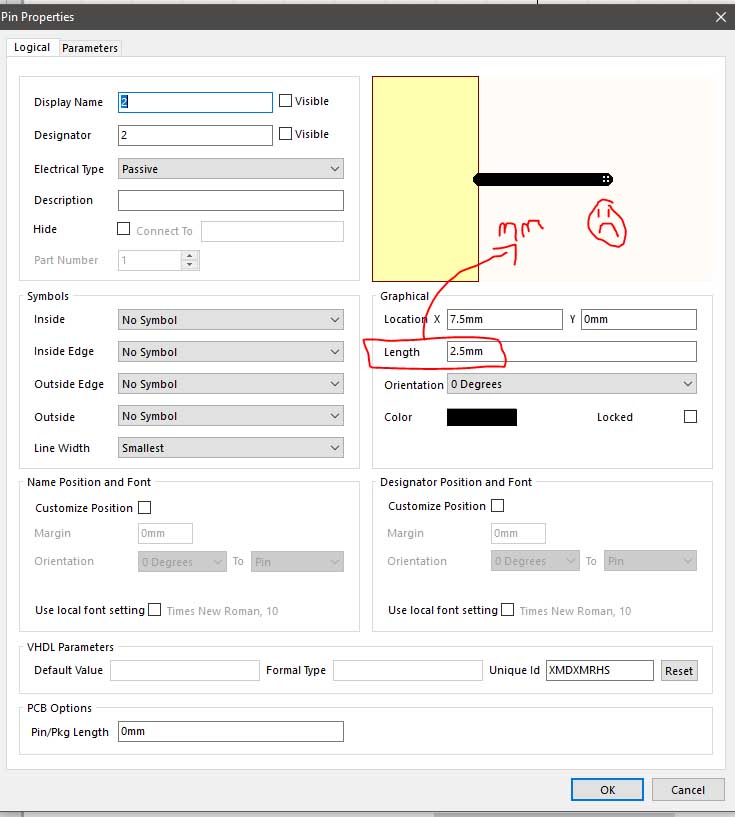
Task: Close the Pin Properties dialog
Action: pyautogui.click(x=720, y=16)
